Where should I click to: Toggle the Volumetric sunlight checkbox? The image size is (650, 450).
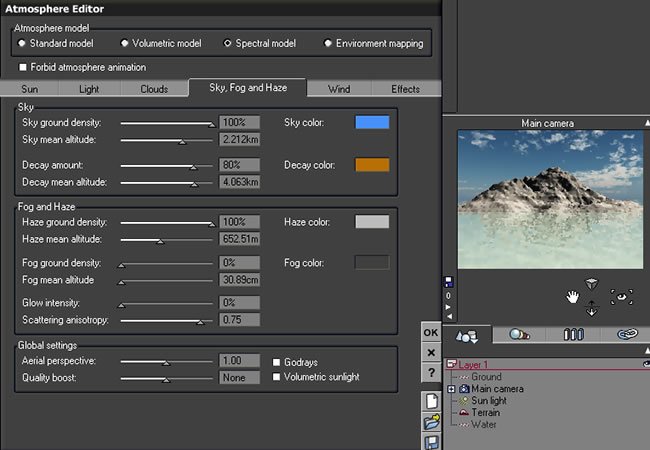point(276,377)
